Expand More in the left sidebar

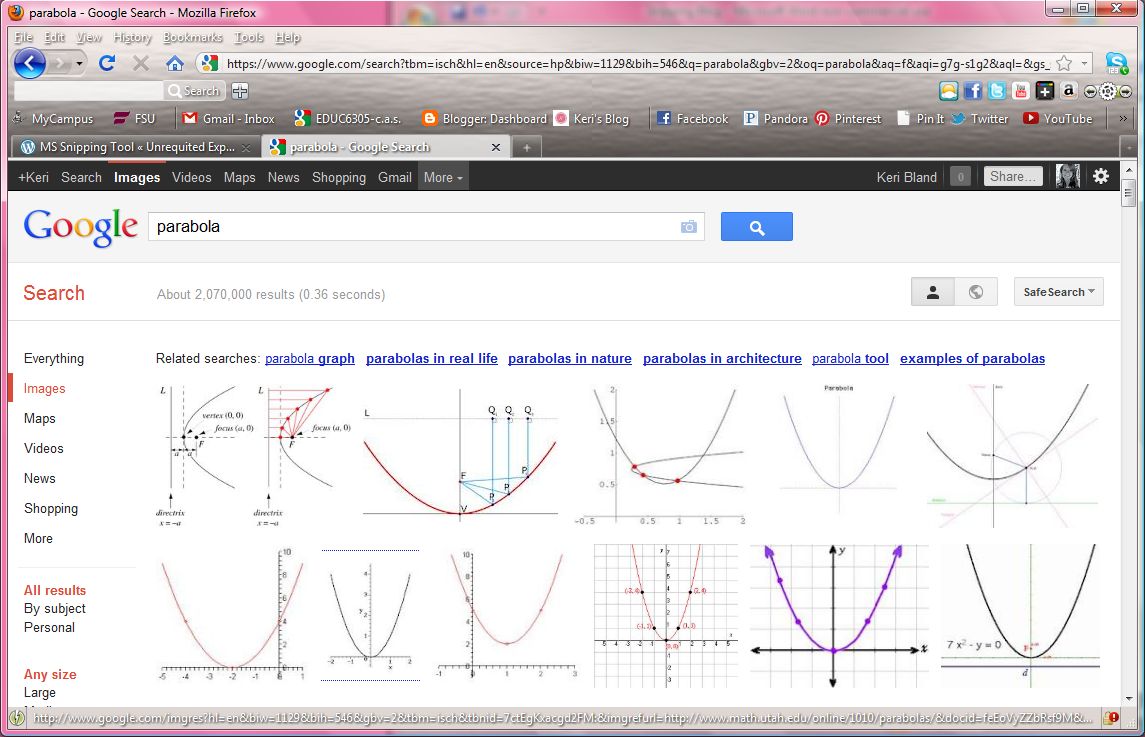pos(38,538)
